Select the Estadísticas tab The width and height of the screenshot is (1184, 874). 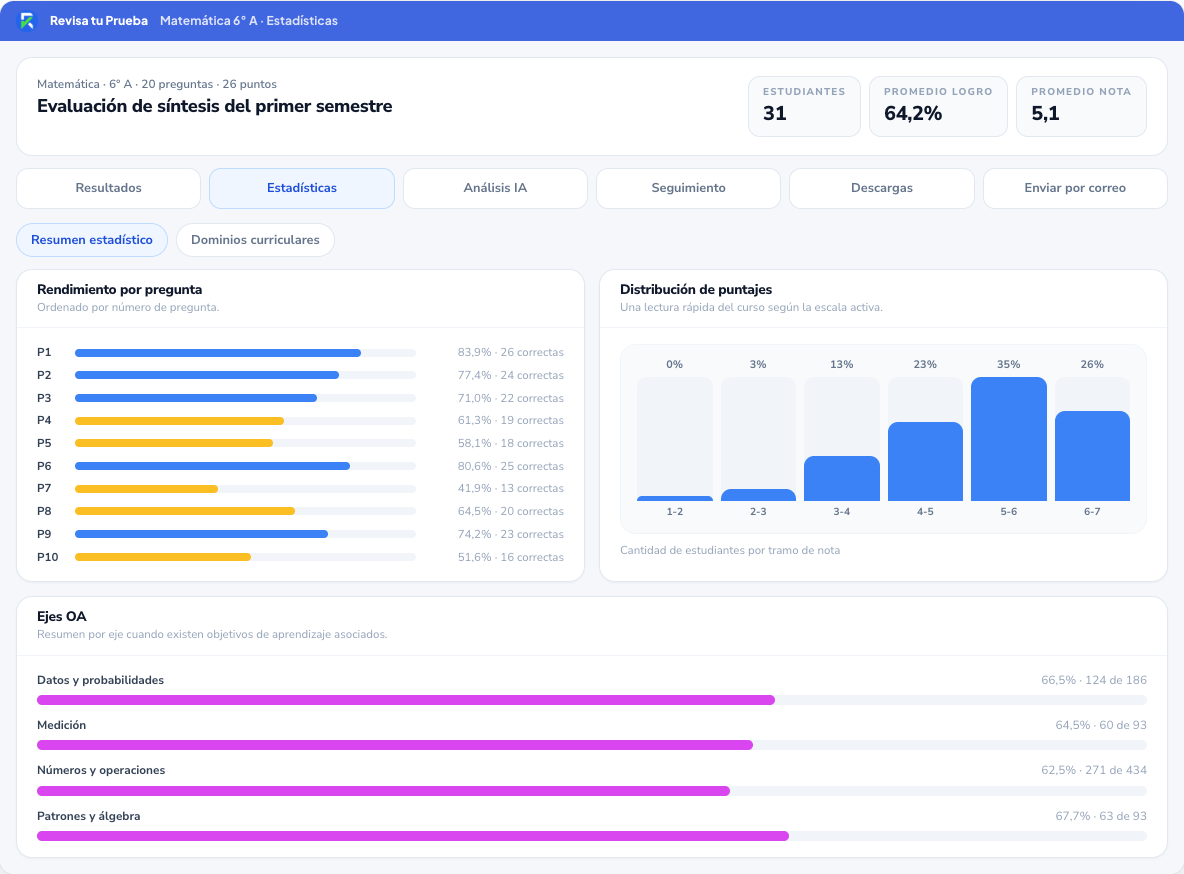[302, 188]
